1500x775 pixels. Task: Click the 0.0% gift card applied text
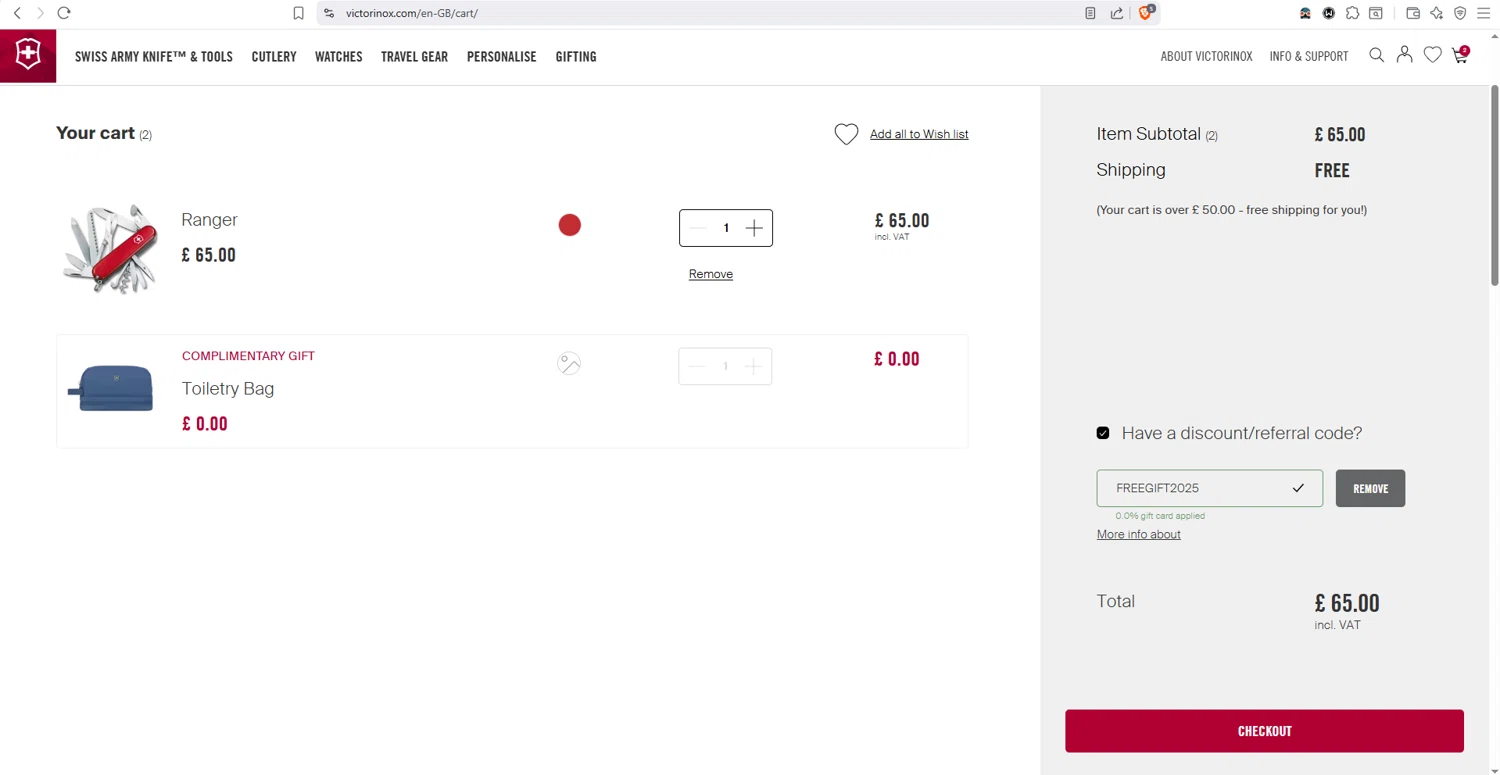point(1160,516)
